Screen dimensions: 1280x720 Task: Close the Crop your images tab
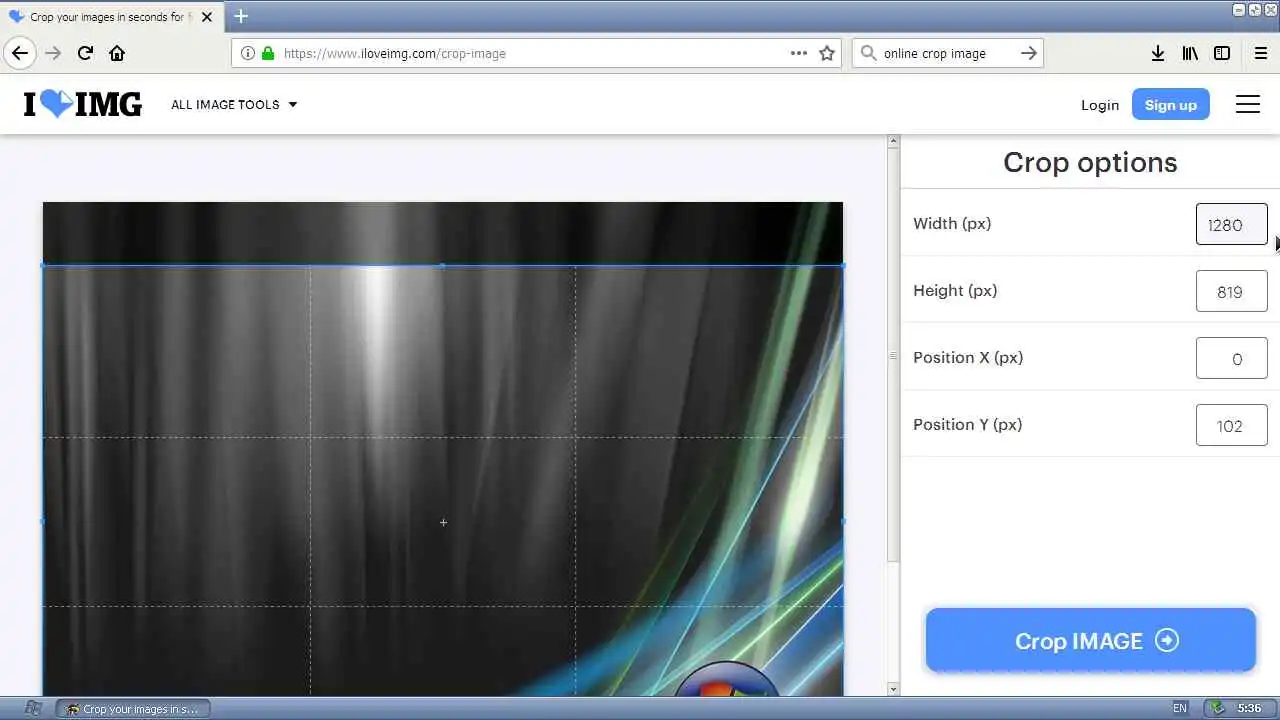[x=206, y=17]
